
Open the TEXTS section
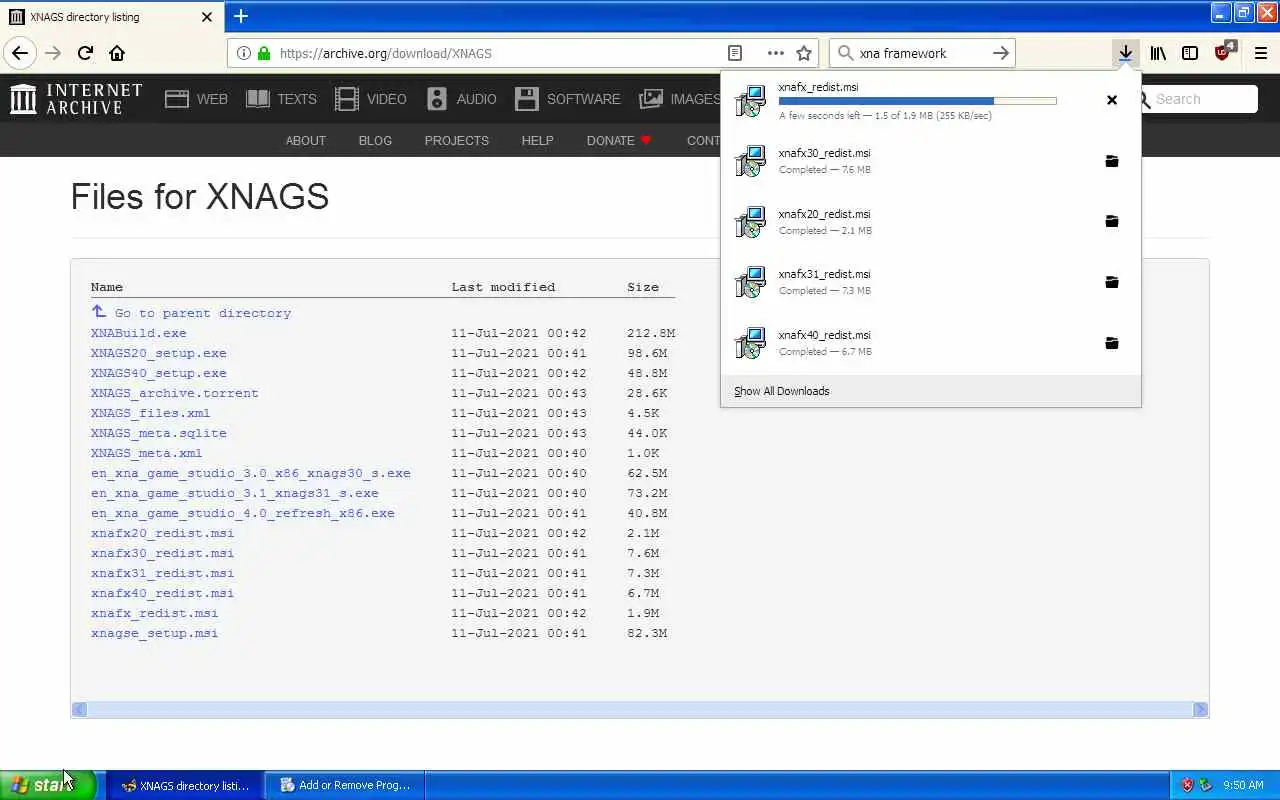click(281, 99)
